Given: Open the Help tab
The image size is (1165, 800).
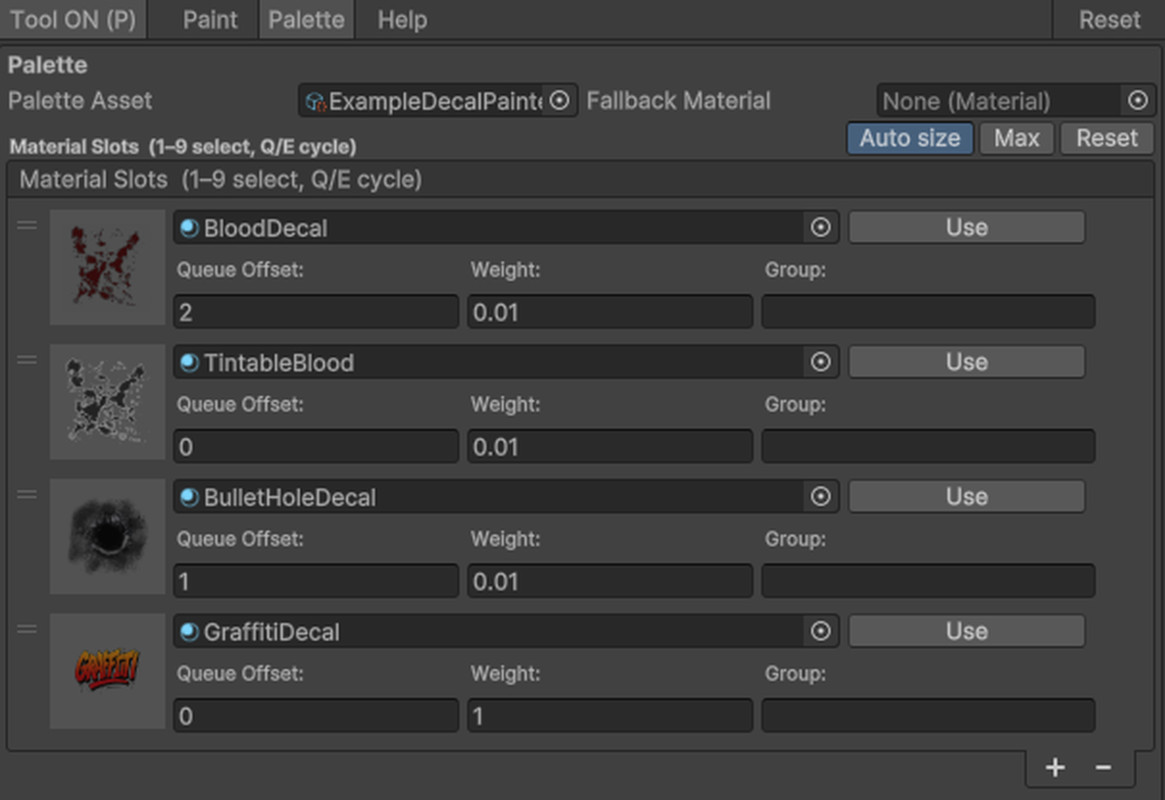Looking at the screenshot, I should [x=402, y=20].
